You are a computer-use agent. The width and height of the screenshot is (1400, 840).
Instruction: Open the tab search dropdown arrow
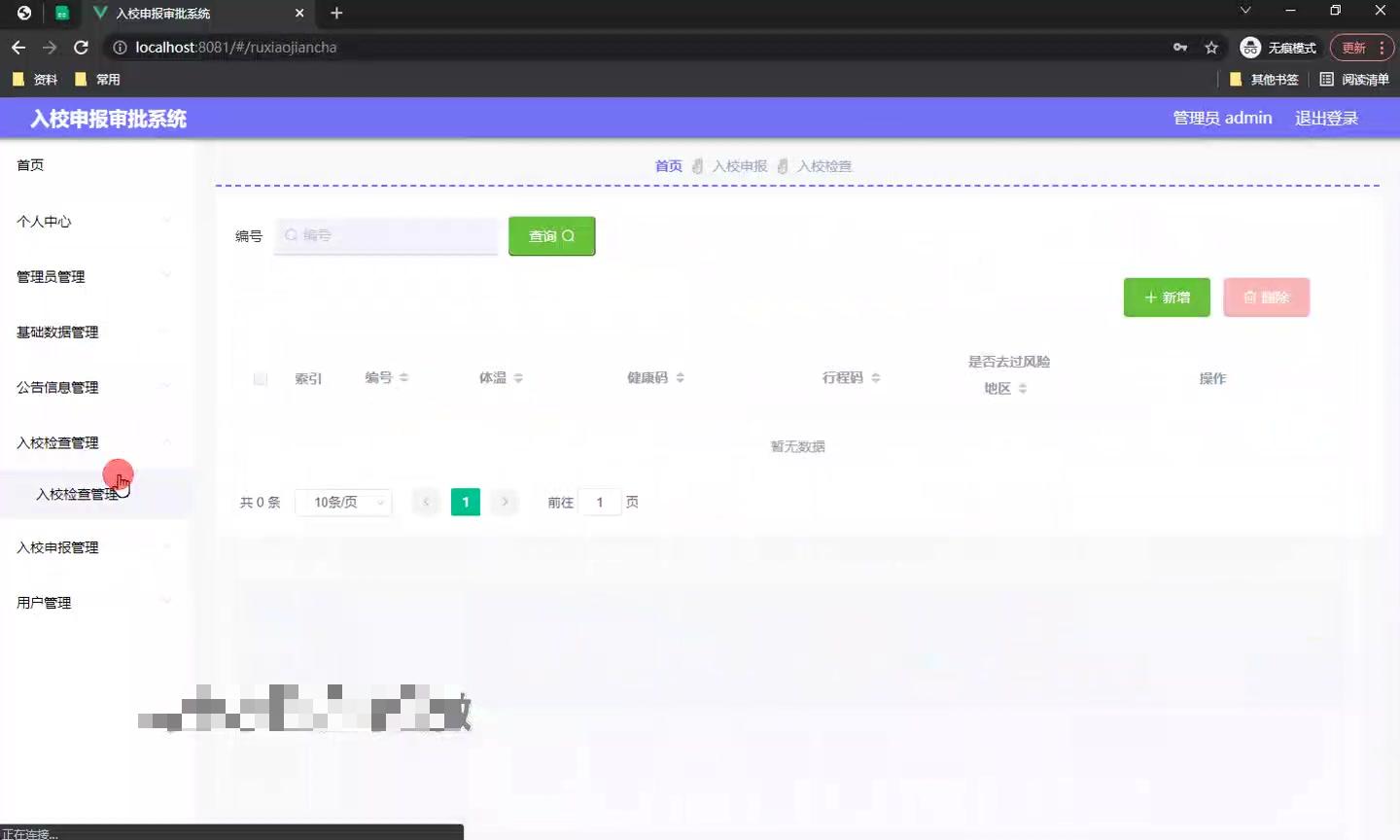(x=1245, y=11)
